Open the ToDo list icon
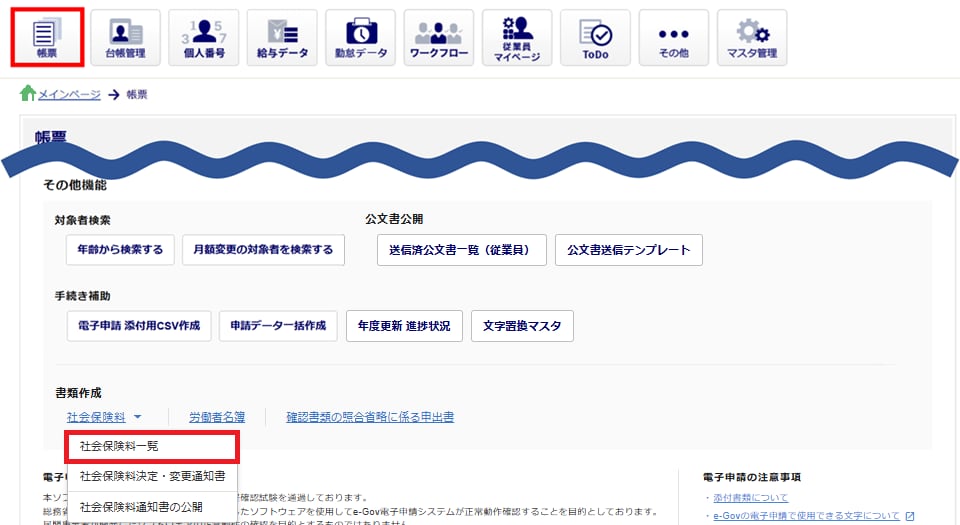 coord(595,38)
